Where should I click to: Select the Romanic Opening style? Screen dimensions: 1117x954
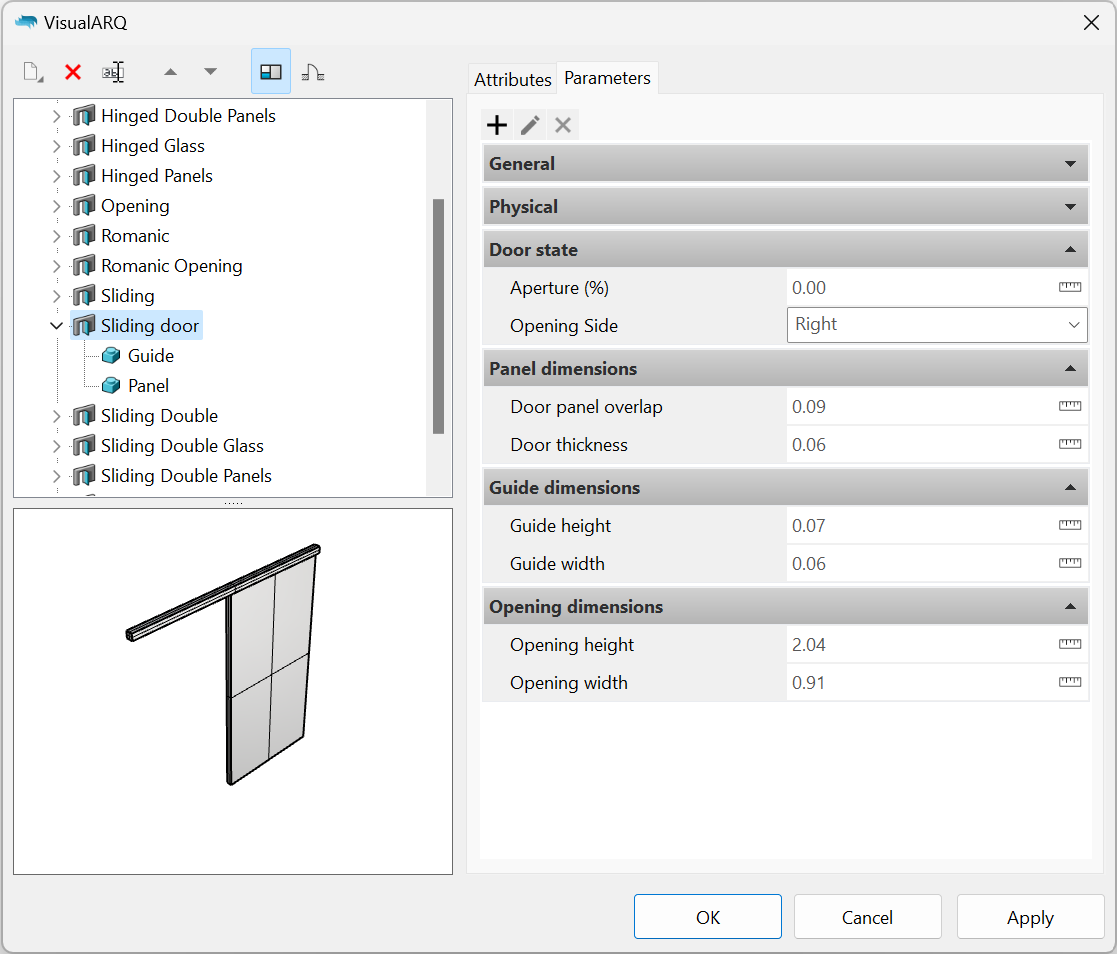[172, 266]
